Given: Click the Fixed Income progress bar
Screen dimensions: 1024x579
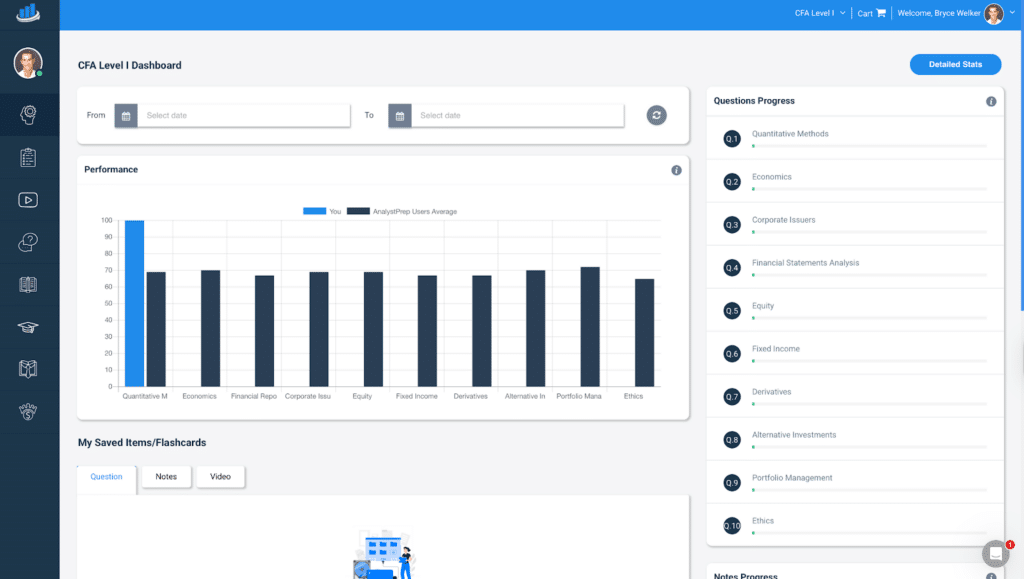Looking at the screenshot, I should click(x=868, y=361).
